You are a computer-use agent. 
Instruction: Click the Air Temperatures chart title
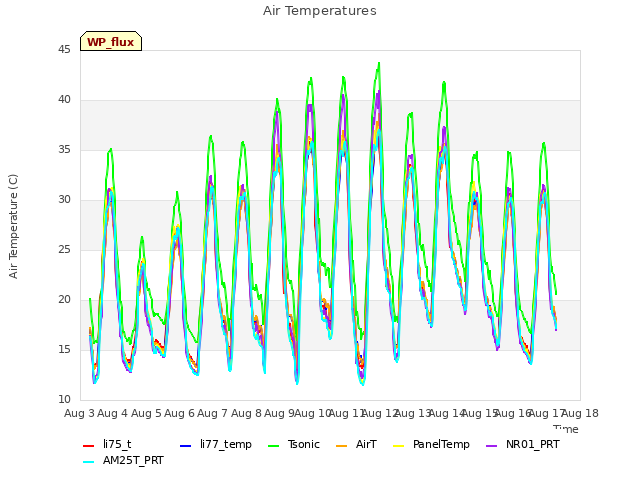(x=320, y=11)
